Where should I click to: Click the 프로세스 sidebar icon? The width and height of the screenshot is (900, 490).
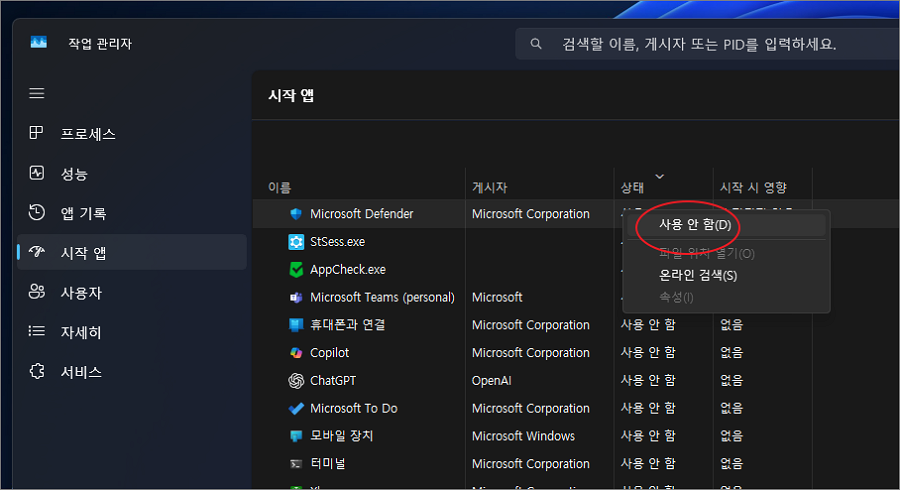[36, 133]
